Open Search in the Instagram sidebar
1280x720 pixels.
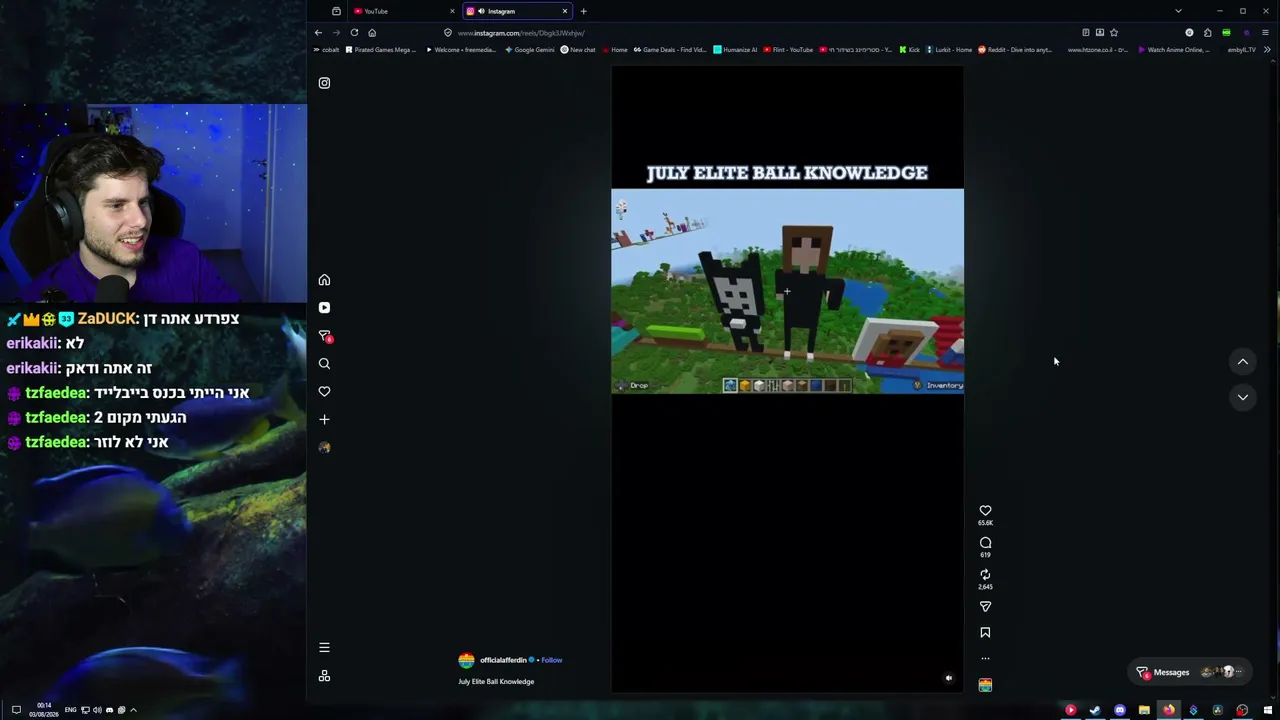(324, 364)
